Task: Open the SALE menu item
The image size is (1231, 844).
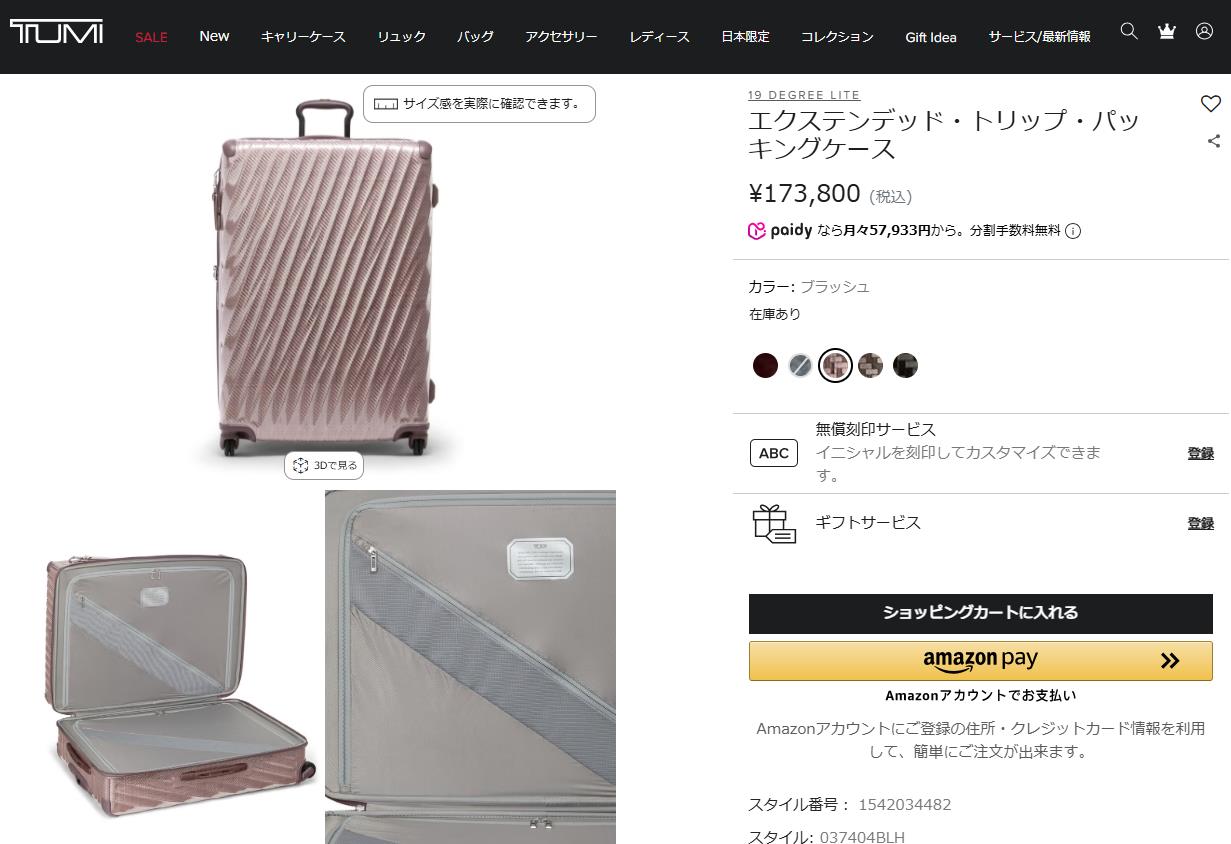Action: tap(151, 37)
